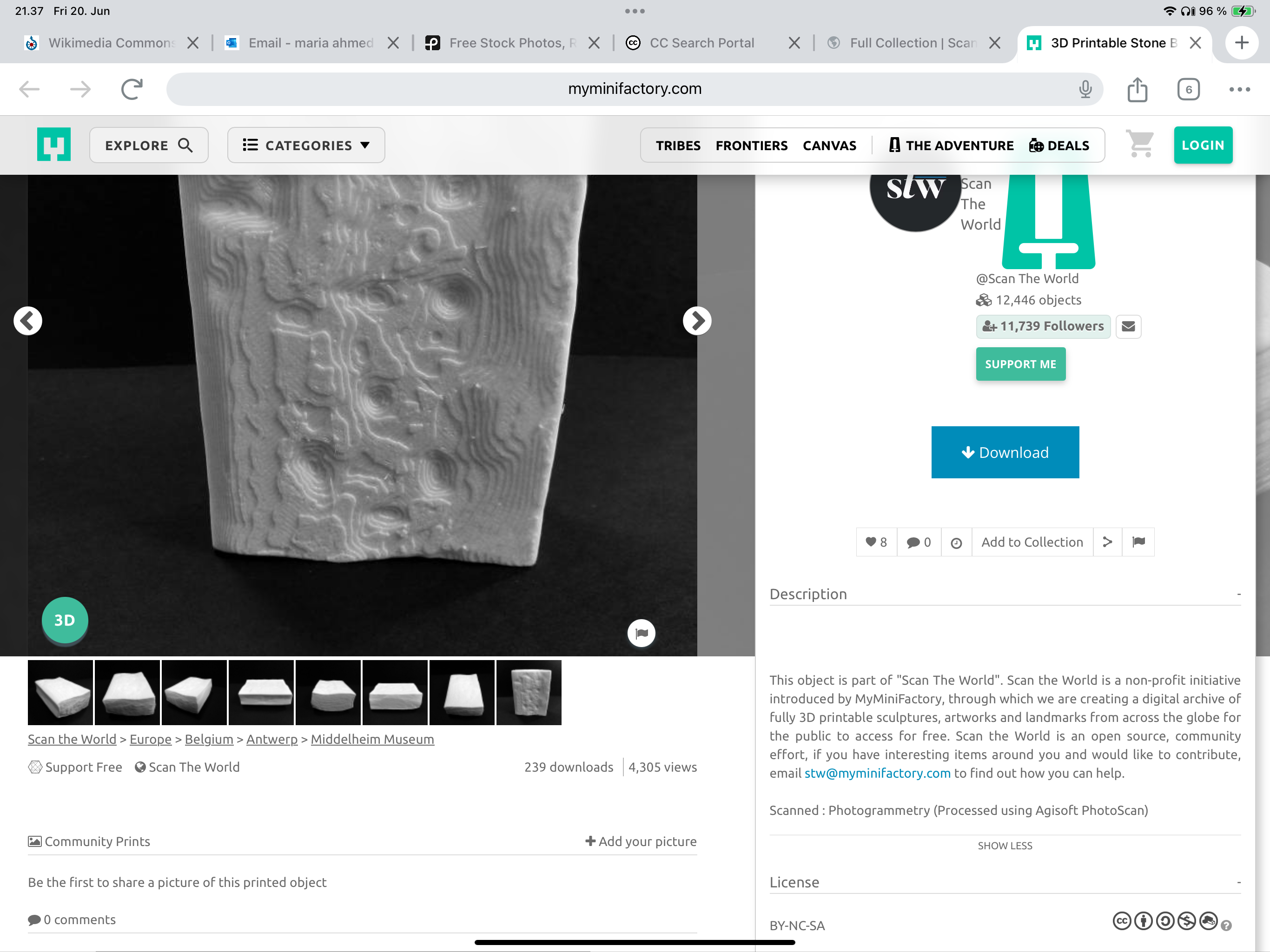1270x952 pixels.
Task: Show previous image with left arrow
Action: click(x=27, y=320)
